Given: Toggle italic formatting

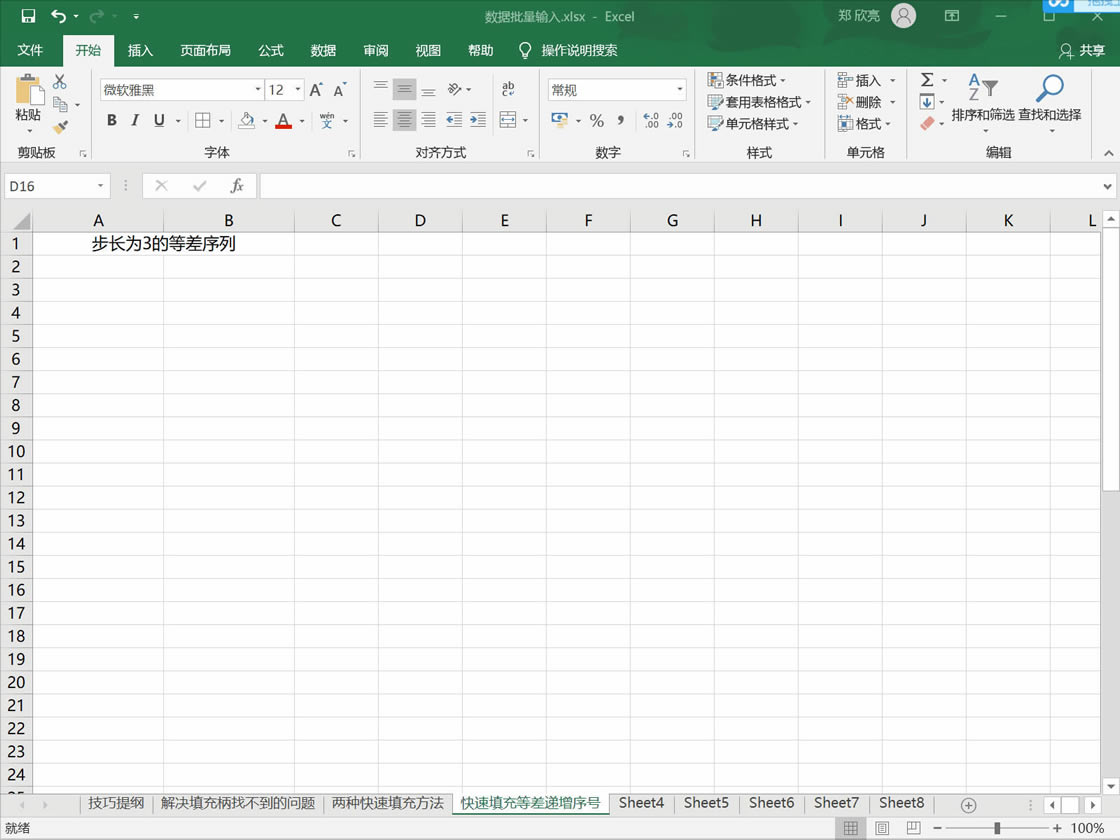Looking at the screenshot, I should tap(134, 120).
